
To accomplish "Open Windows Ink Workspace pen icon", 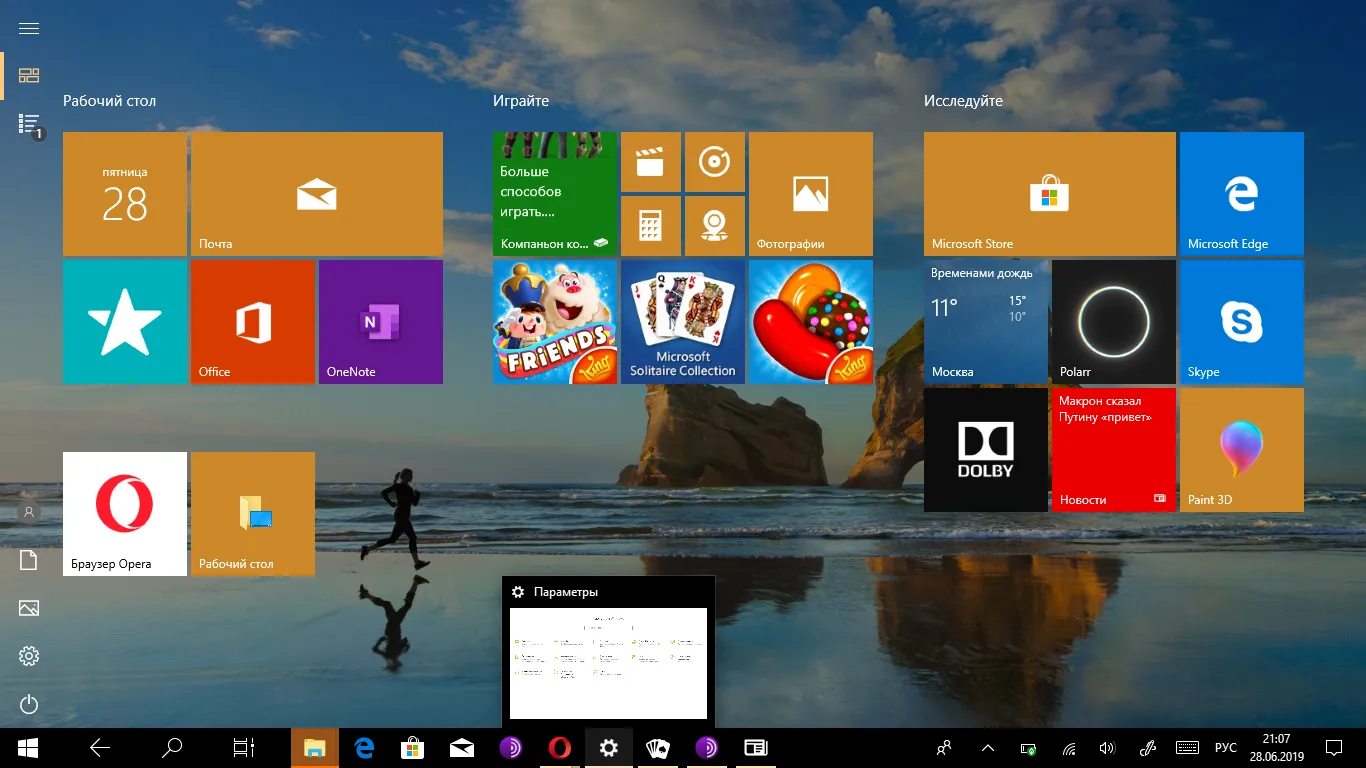I will pyautogui.click(x=1147, y=748).
